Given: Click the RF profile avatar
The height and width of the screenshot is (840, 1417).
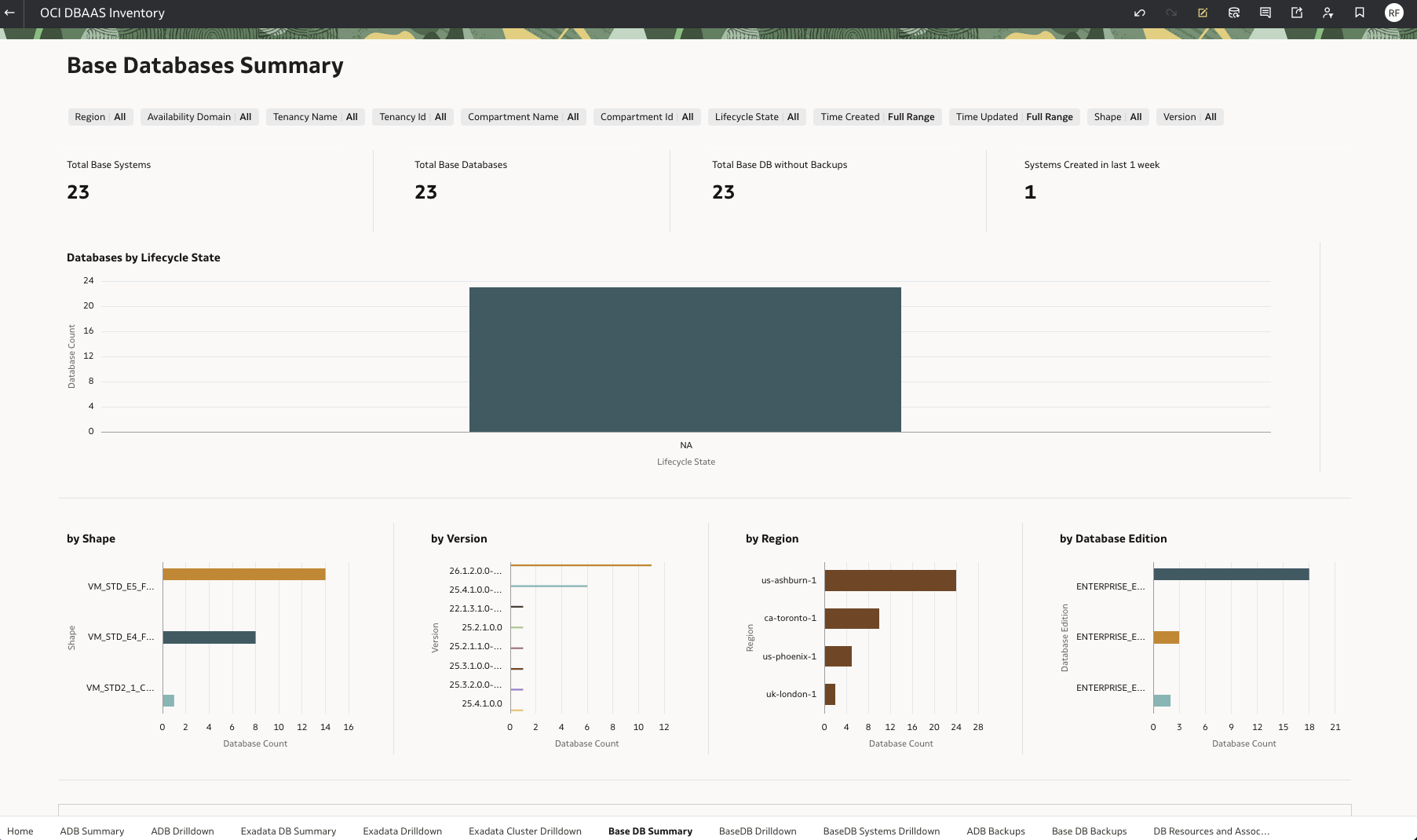Looking at the screenshot, I should pyautogui.click(x=1393, y=13).
